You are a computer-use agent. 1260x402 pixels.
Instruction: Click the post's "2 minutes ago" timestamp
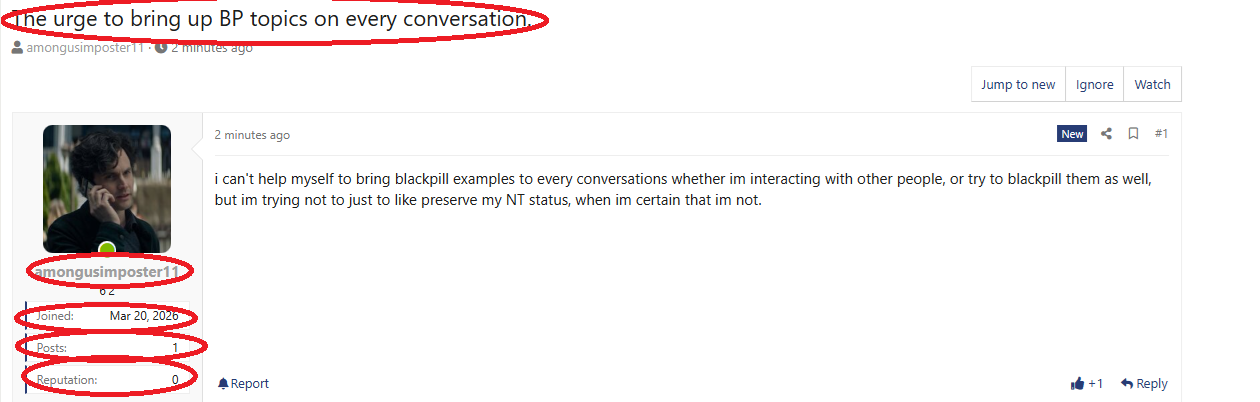(252, 135)
